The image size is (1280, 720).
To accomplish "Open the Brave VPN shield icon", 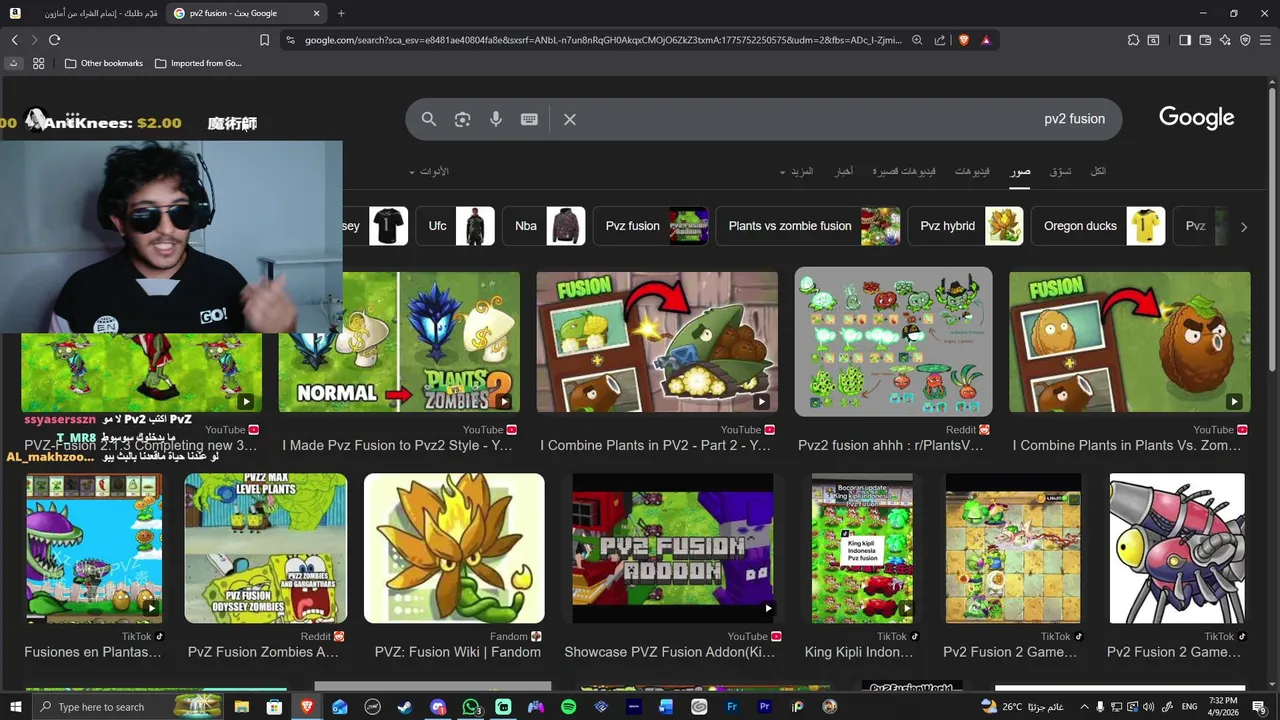I will pyautogui.click(x=1245, y=40).
